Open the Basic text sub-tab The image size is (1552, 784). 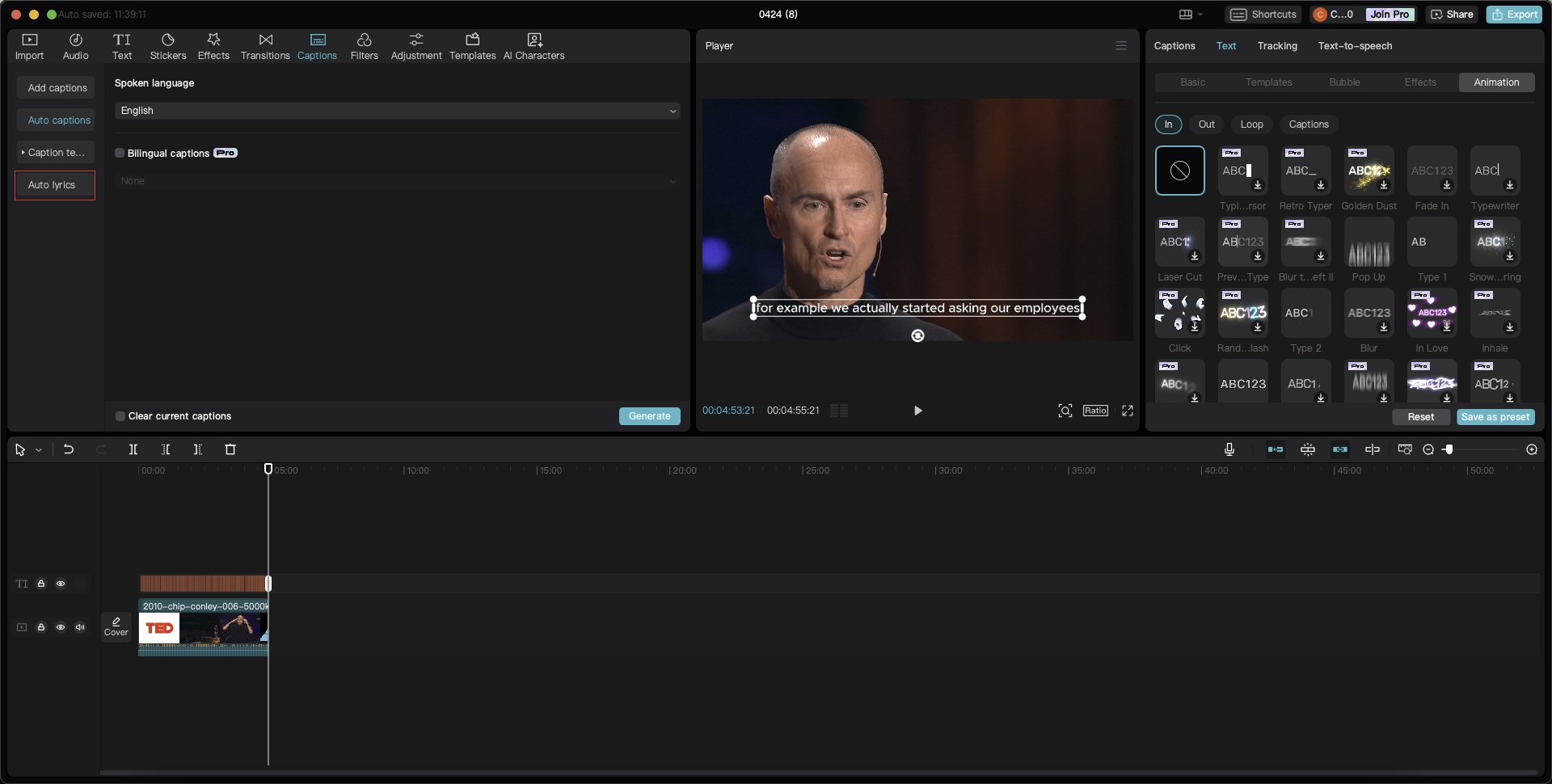click(1192, 82)
